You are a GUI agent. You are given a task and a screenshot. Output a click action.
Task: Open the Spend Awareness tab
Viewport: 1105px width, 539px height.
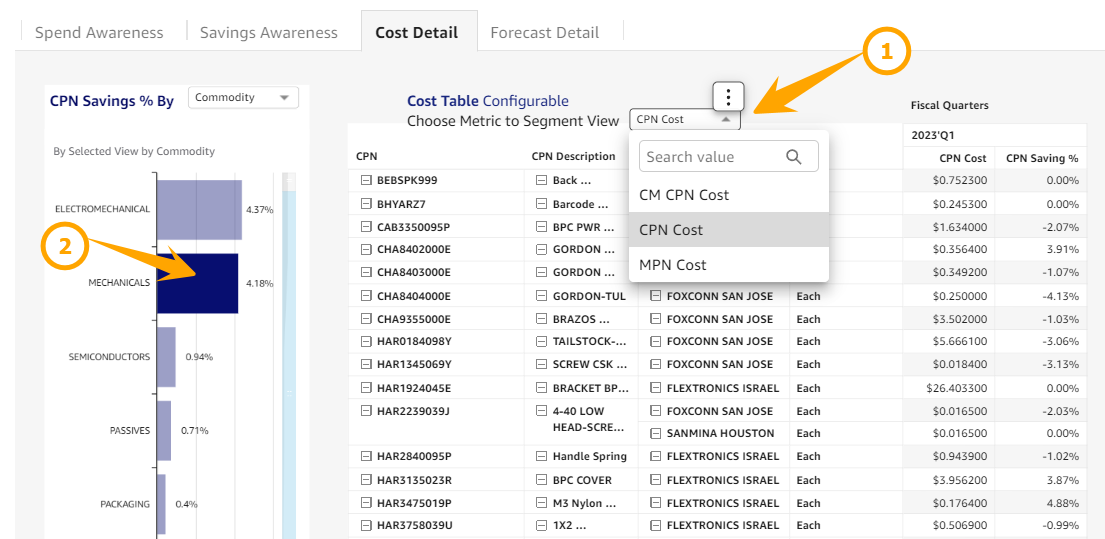pos(99,32)
